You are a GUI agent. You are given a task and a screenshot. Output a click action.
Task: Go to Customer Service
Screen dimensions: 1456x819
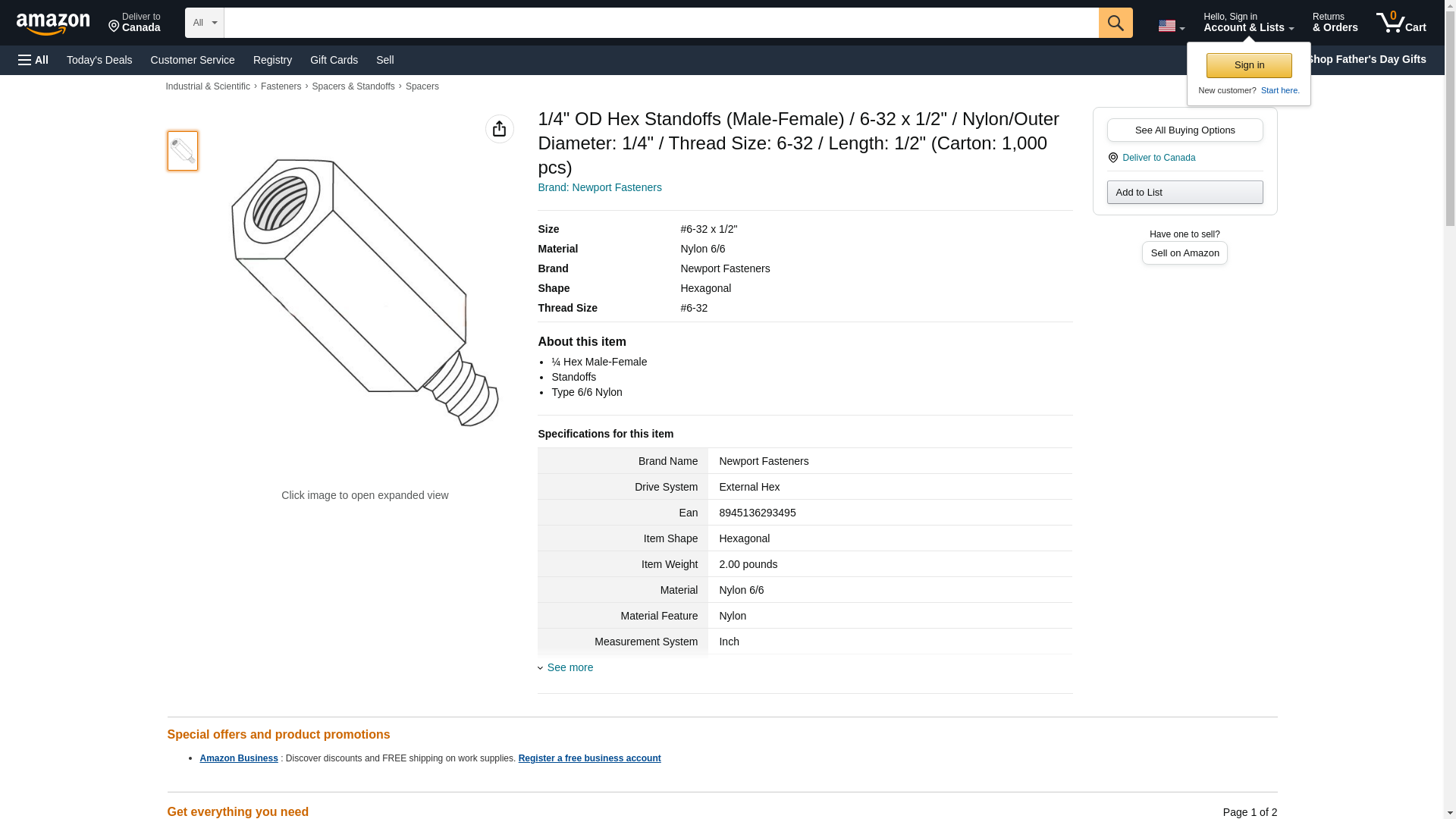pos(193,60)
